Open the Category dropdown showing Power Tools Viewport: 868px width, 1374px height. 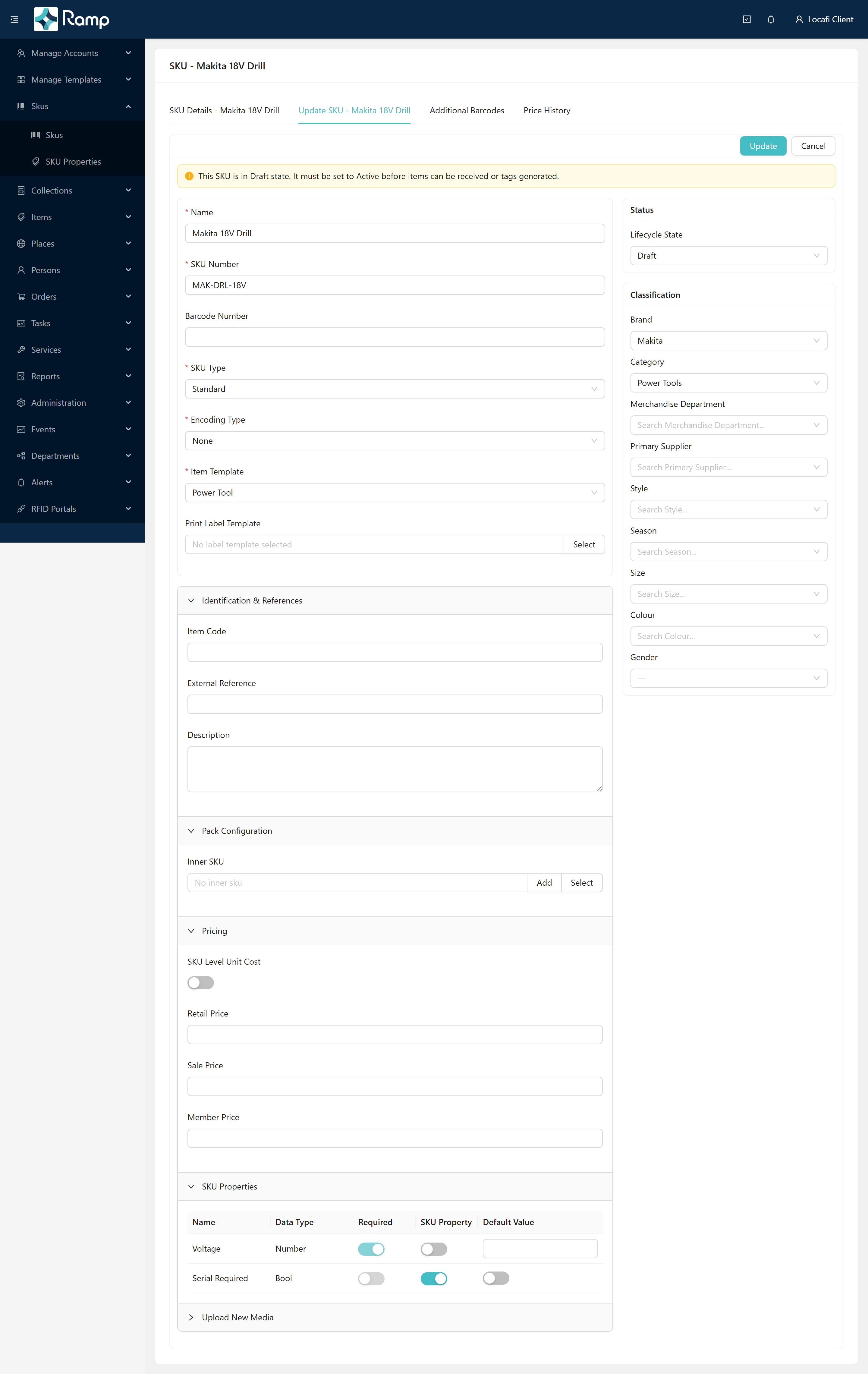729,383
